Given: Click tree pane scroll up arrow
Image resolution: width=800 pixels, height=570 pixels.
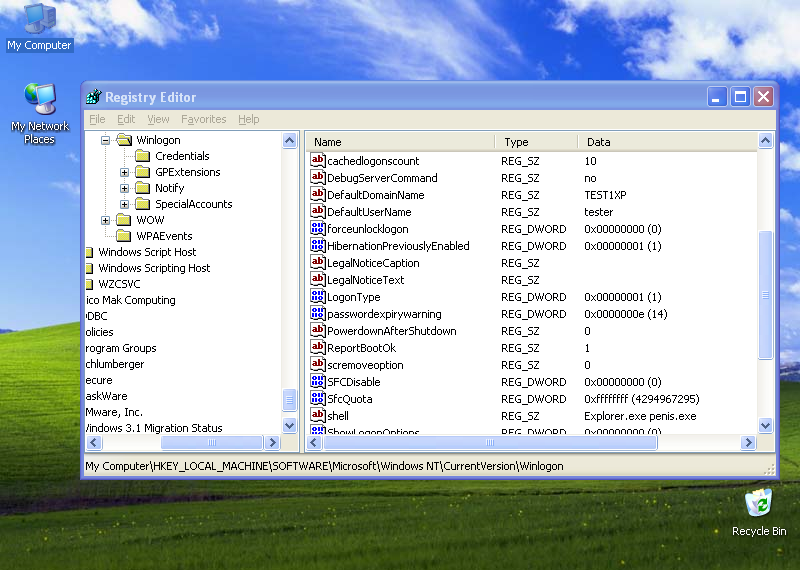Looking at the screenshot, I should [x=289, y=140].
